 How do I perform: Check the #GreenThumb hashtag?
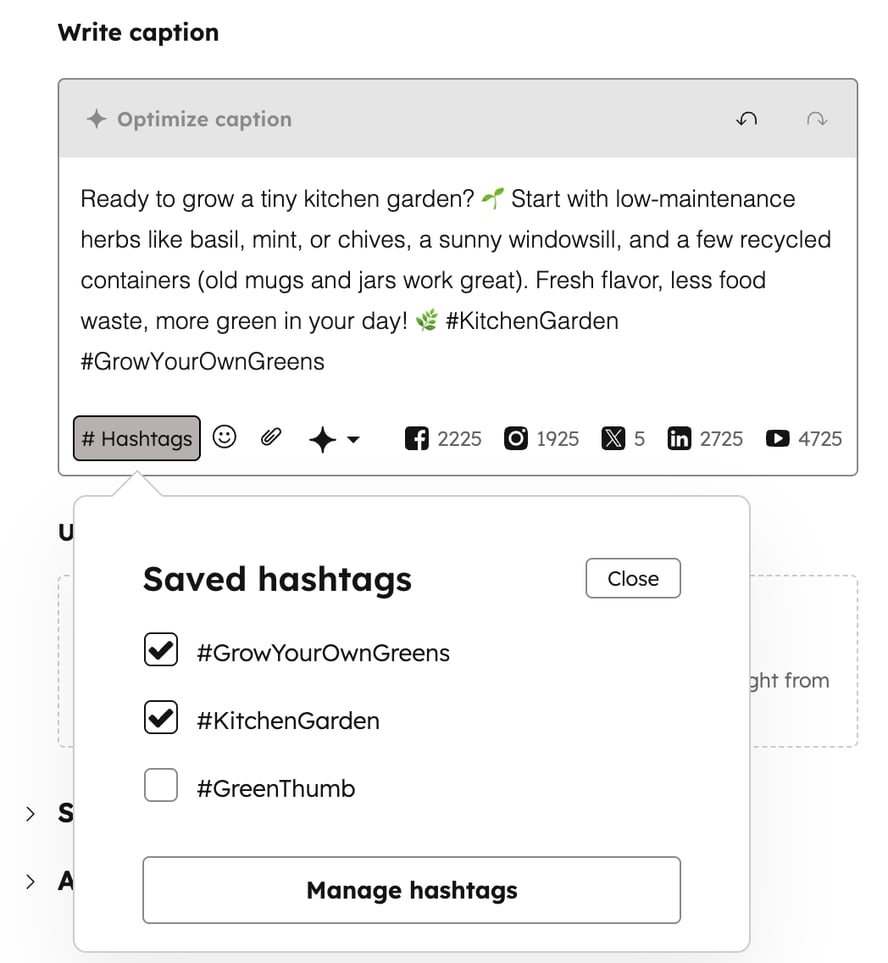tap(161, 786)
